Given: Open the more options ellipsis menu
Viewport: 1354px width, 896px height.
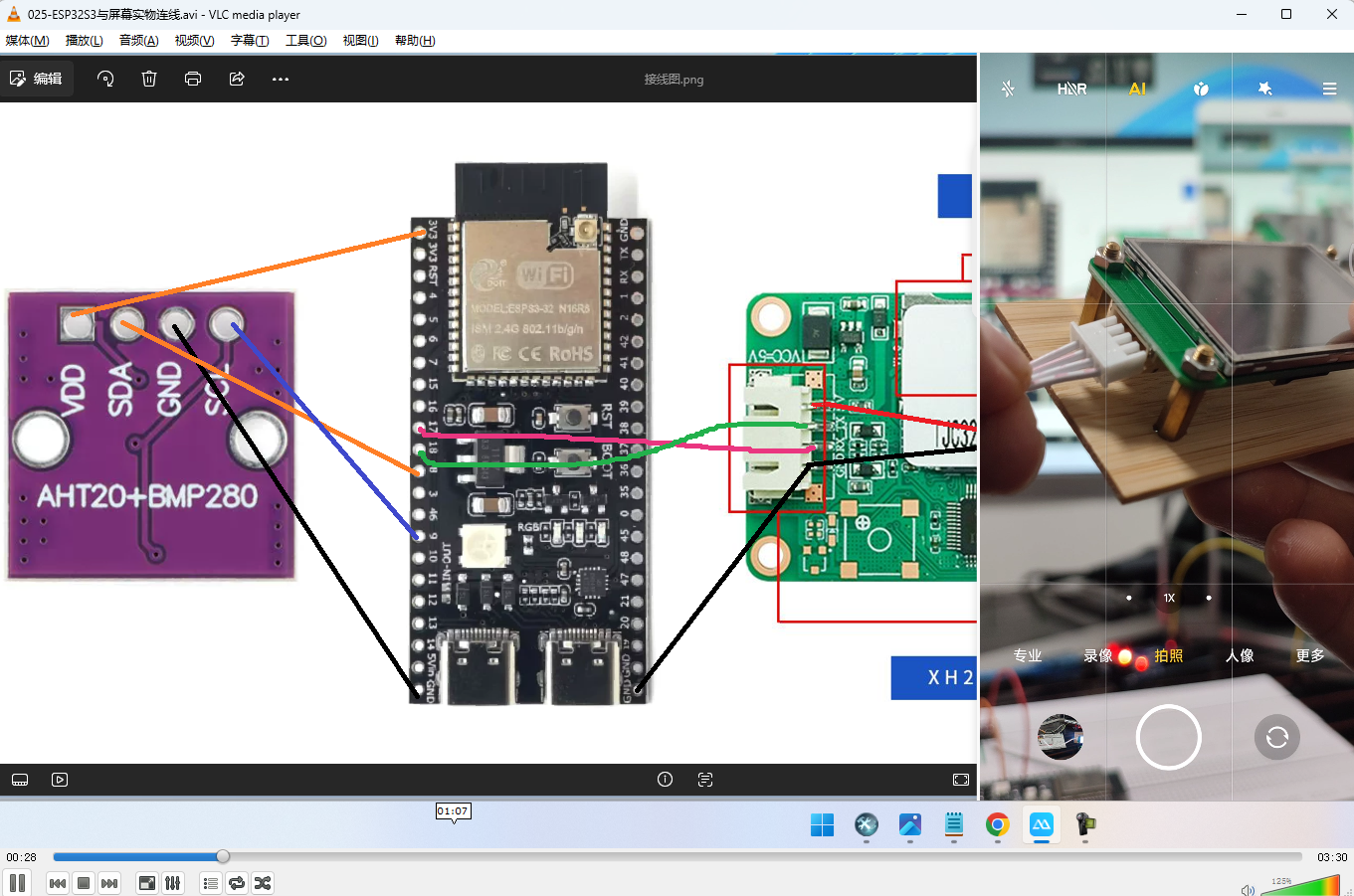Looking at the screenshot, I should pos(281,79).
